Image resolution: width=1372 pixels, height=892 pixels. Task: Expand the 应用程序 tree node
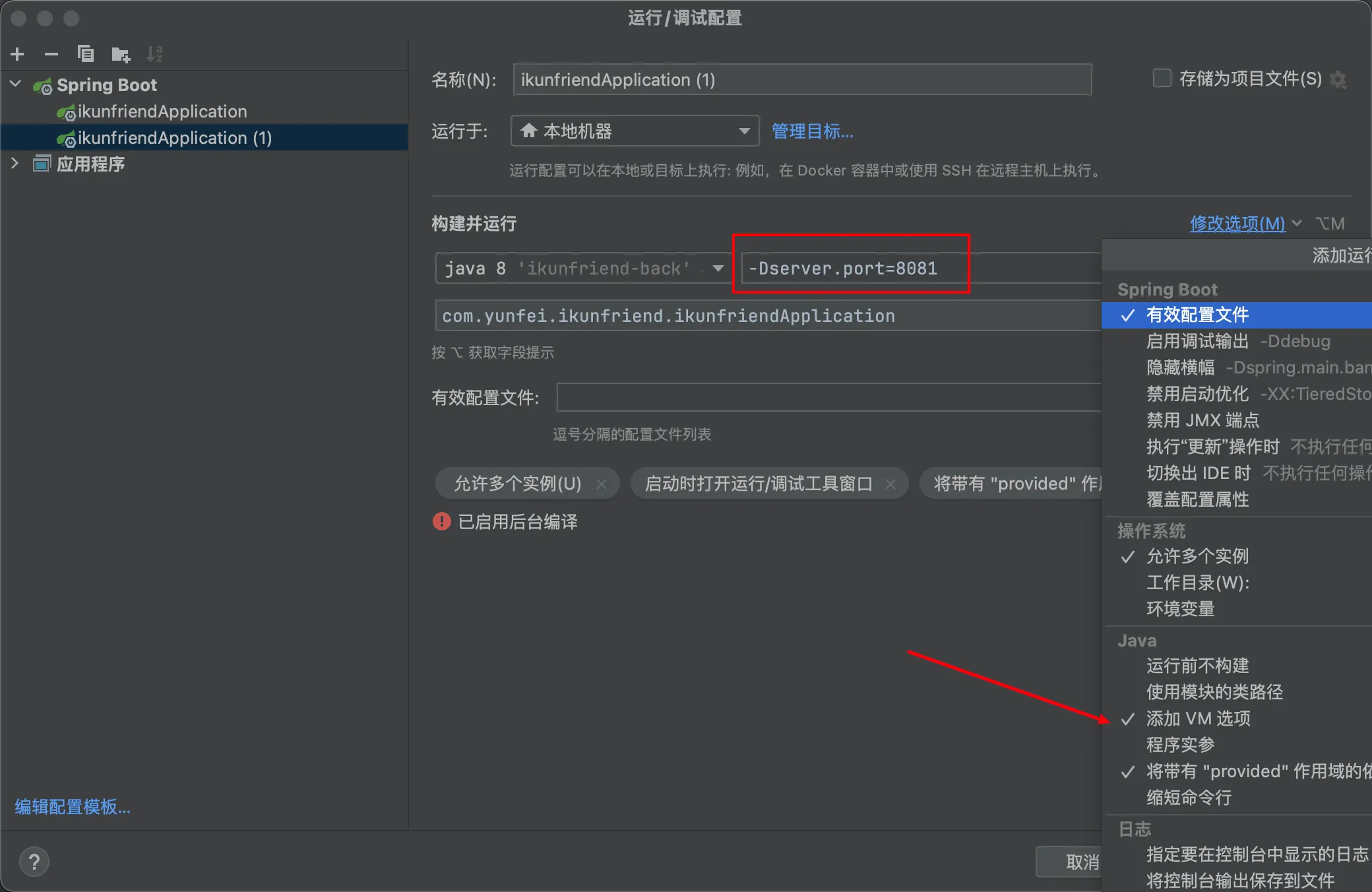click(15, 163)
